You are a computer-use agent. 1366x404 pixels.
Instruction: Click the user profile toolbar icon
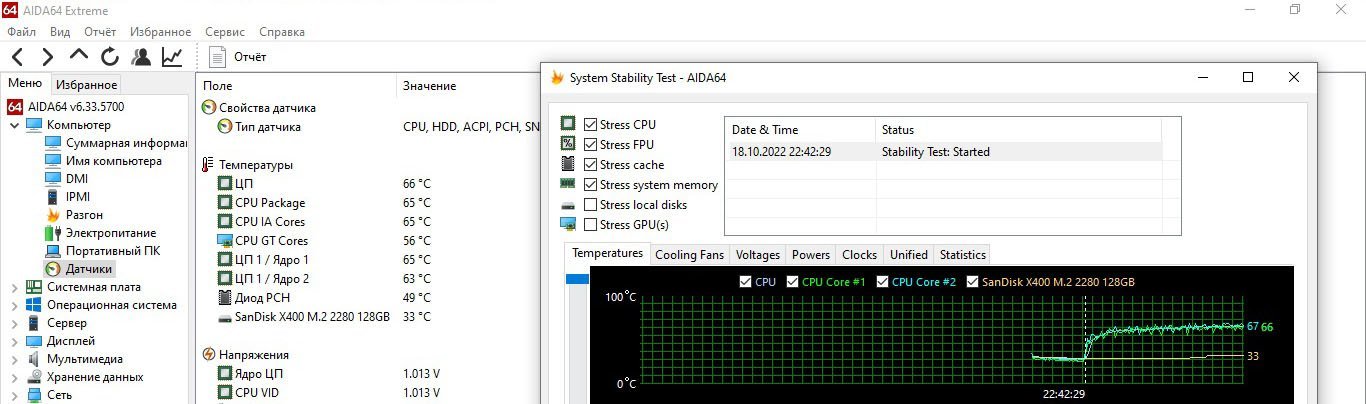tap(141, 57)
